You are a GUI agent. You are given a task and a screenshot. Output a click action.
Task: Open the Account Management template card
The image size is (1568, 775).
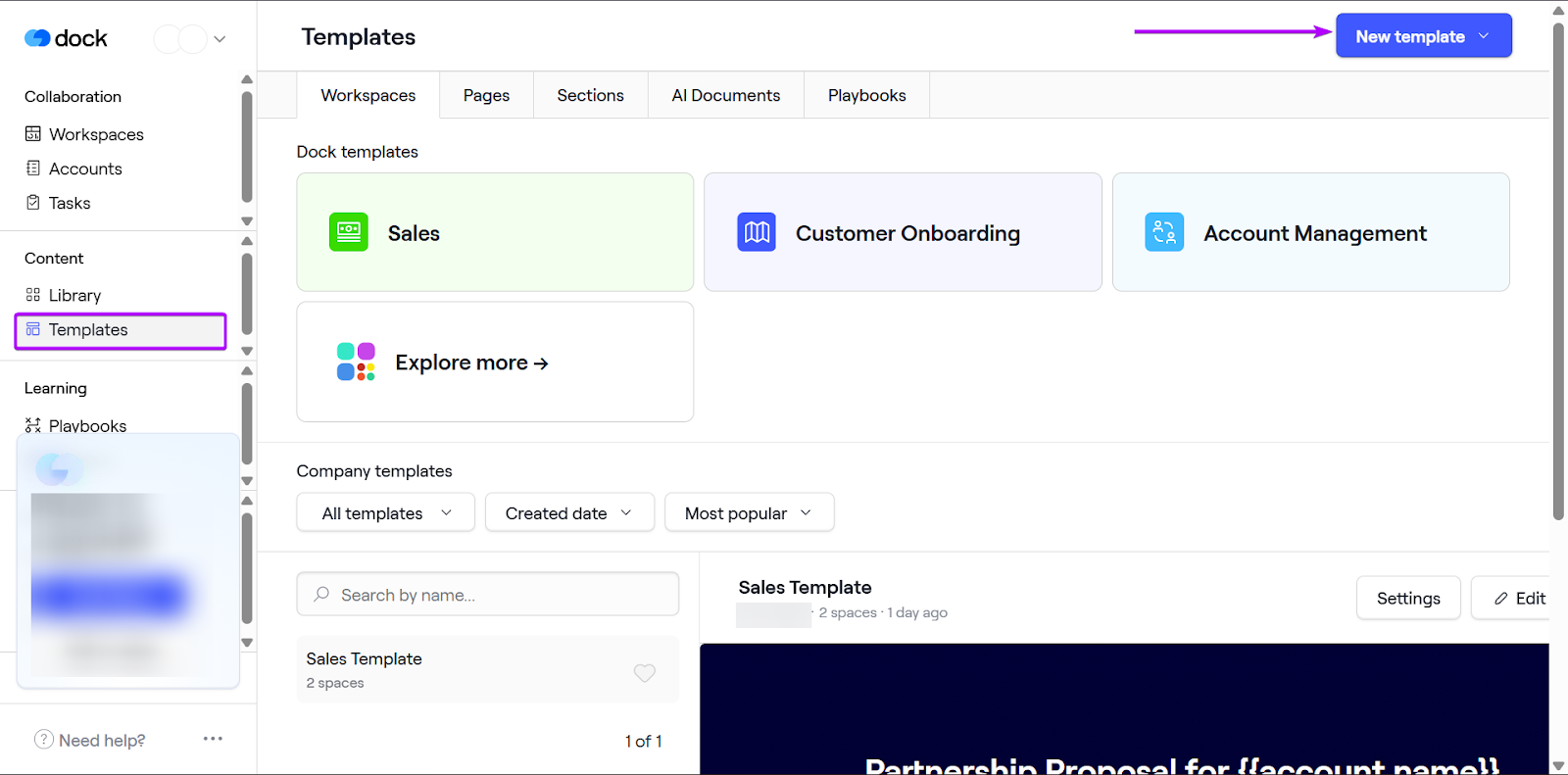(1310, 232)
